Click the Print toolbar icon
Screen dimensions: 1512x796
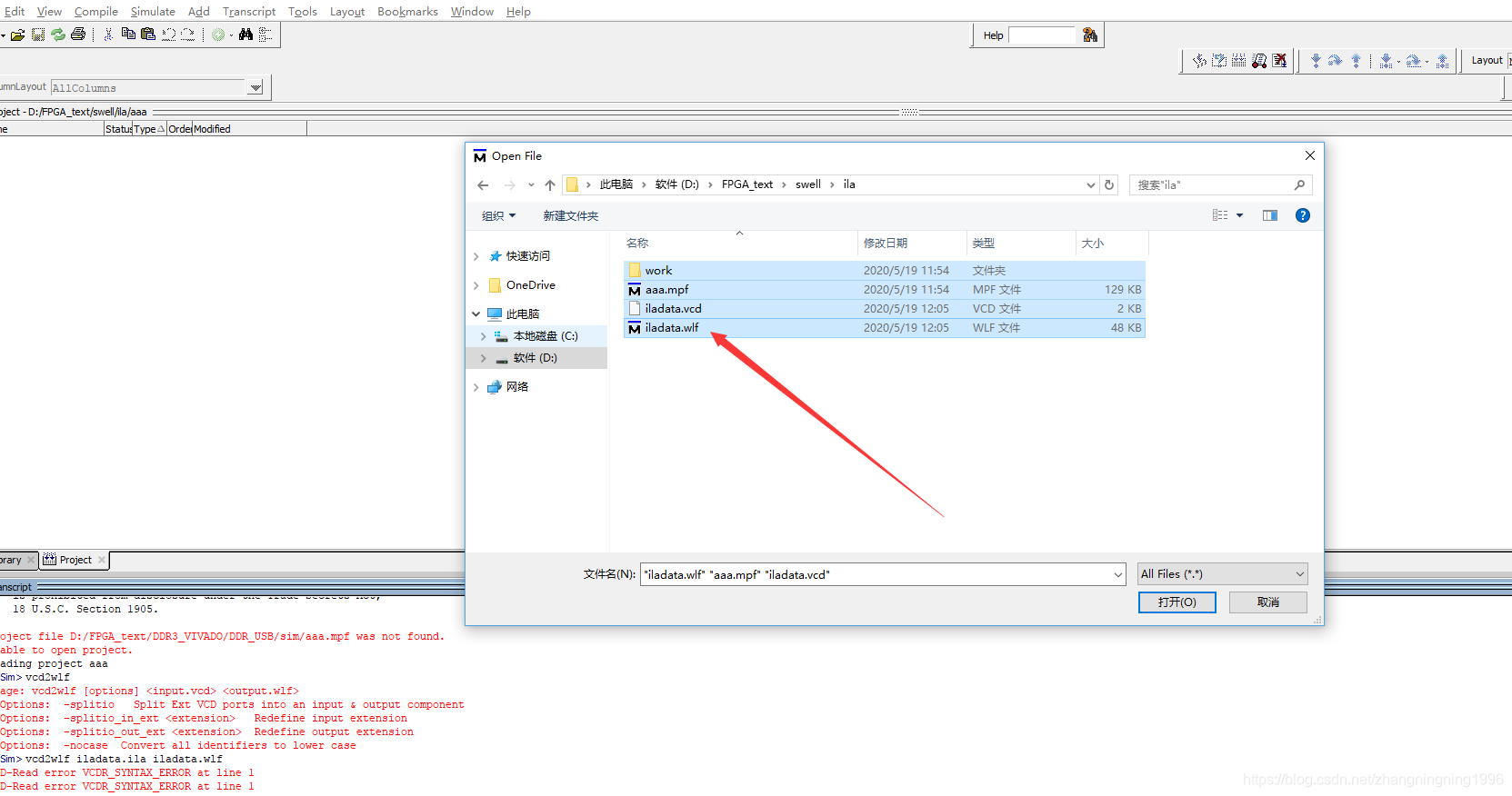[78, 35]
